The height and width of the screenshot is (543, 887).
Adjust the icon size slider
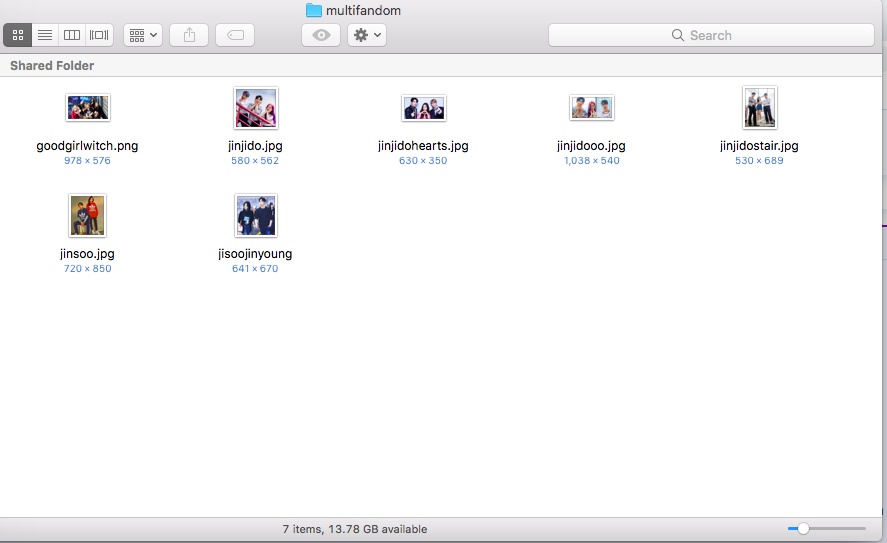coord(803,529)
